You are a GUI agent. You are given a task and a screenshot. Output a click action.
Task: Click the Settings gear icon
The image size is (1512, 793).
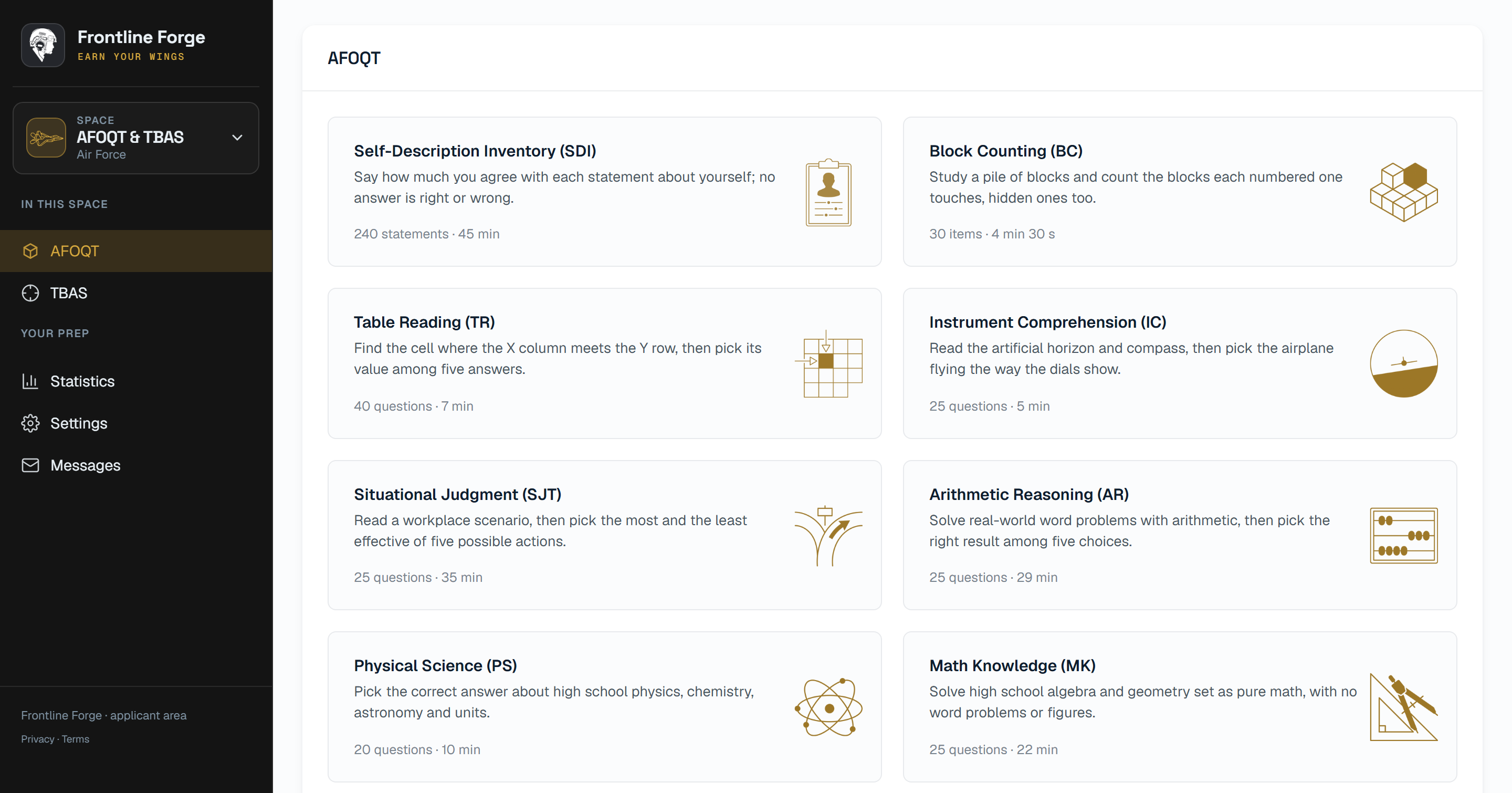click(x=30, y=423)
